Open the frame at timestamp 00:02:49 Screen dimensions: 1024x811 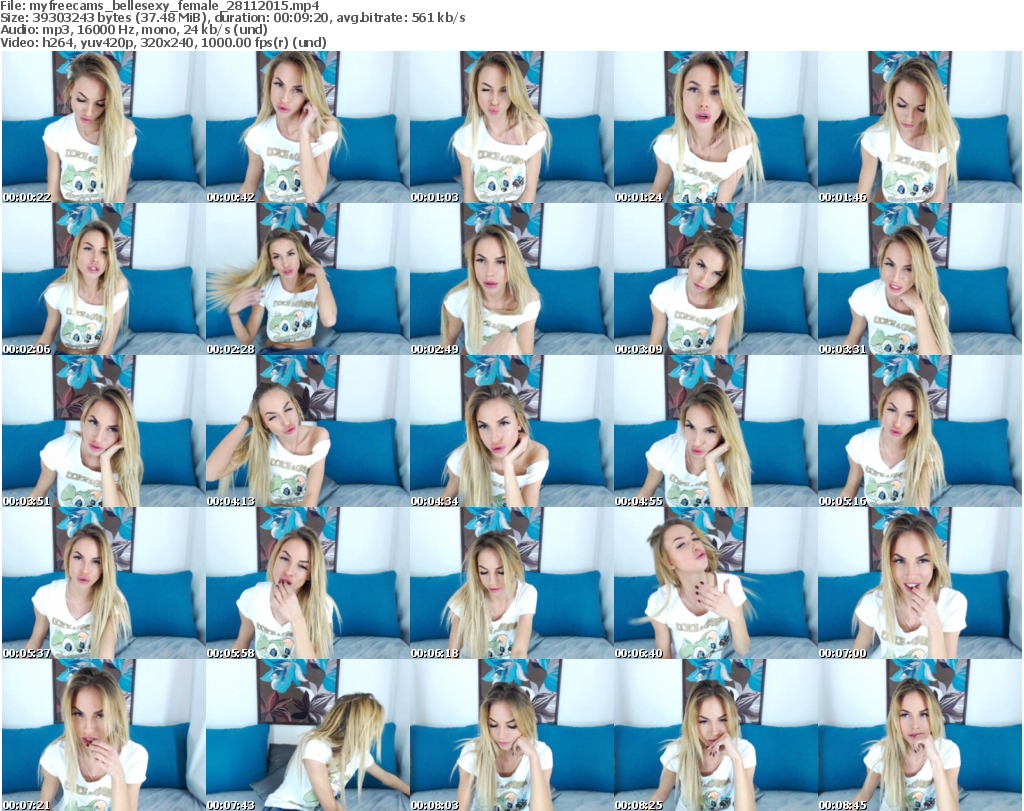511,279
